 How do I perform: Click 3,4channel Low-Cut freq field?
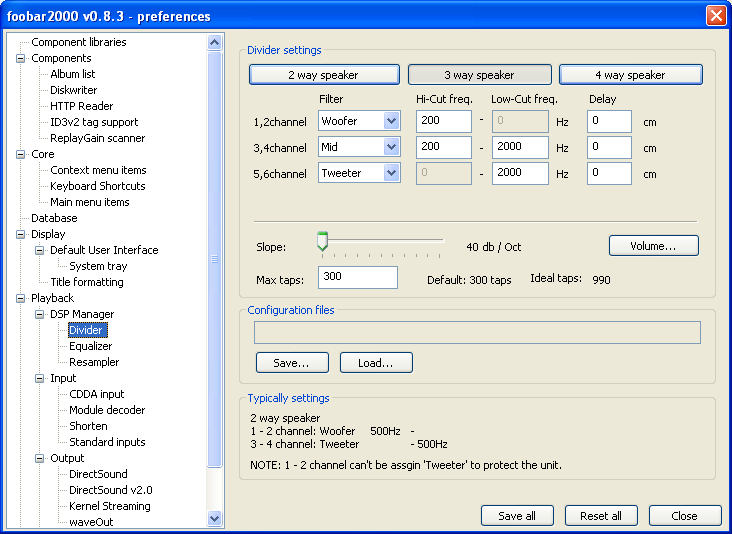520,148
